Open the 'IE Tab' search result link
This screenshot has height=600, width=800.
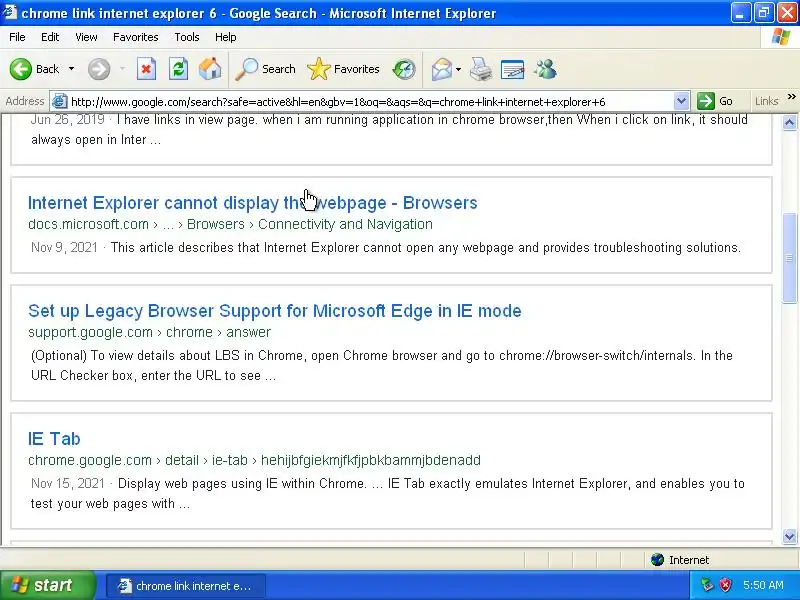tap(54, 439)
